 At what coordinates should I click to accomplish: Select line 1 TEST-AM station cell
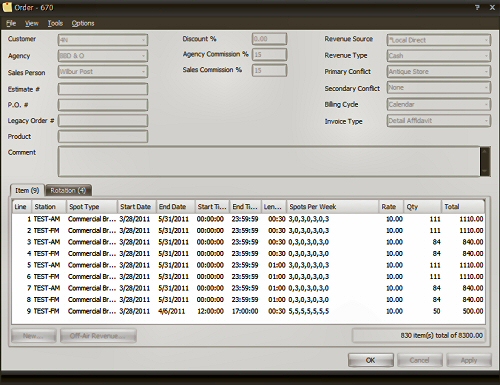pyautogui.click(x=47, y=219)
